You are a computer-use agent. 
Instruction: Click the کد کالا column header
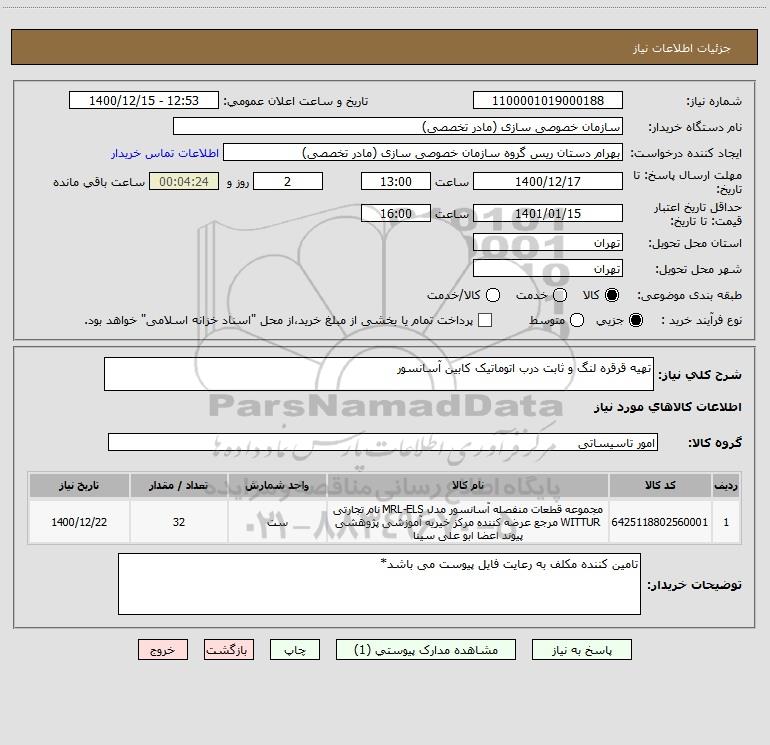pos(660,485)
